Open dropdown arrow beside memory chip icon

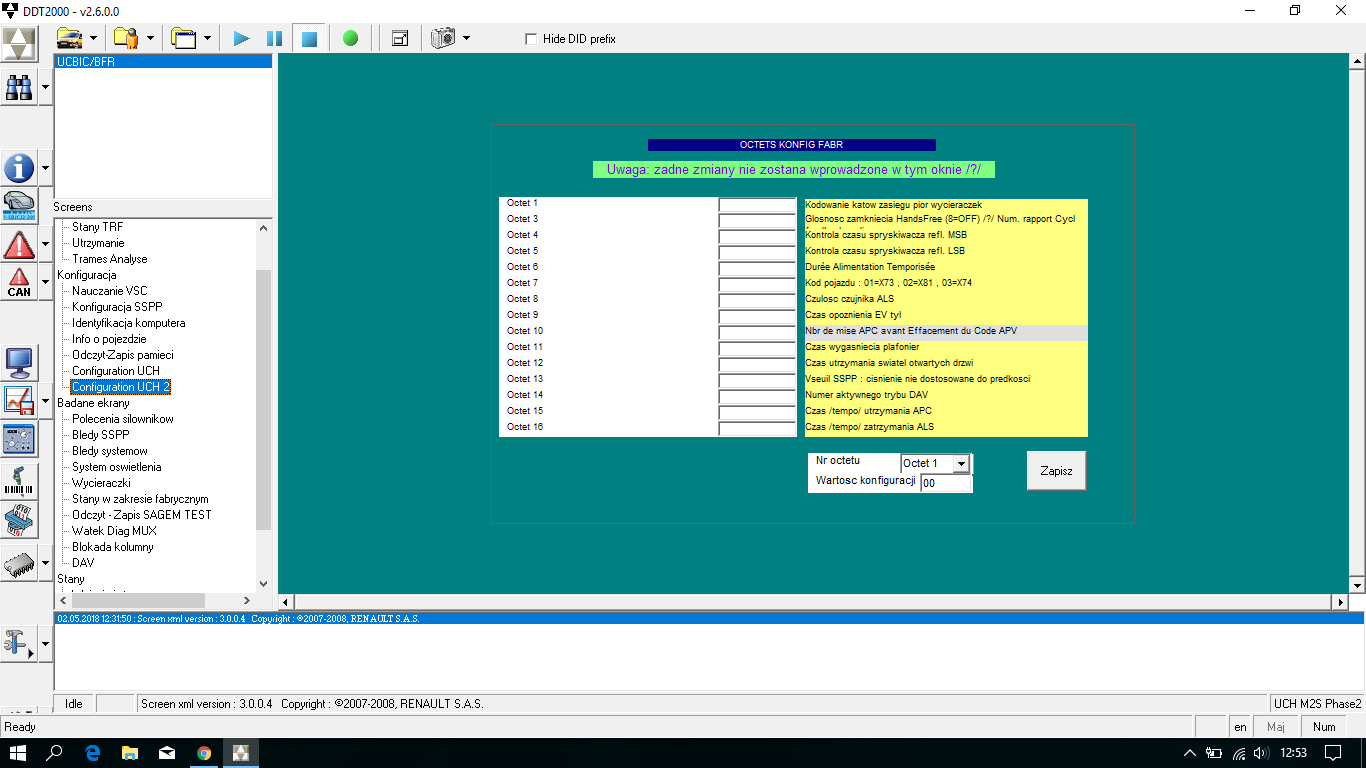pyautogui.click(x=45, y=562)
